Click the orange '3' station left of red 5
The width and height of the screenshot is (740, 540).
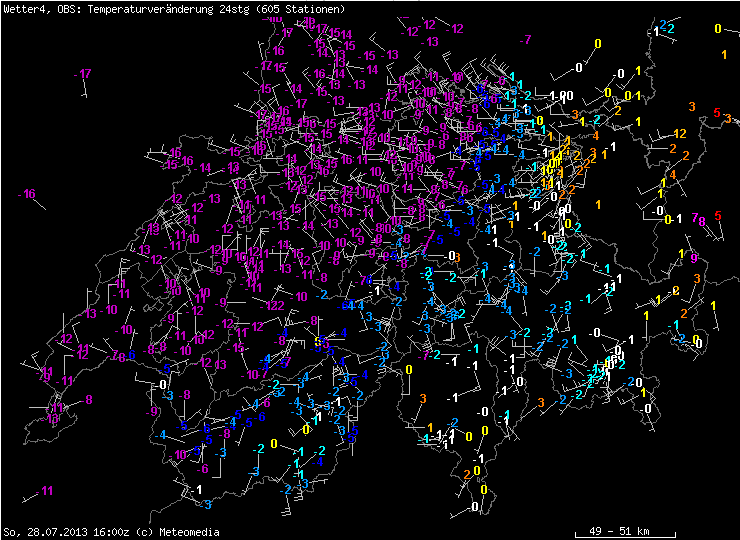pyautogui.click(x=692, y=106)
